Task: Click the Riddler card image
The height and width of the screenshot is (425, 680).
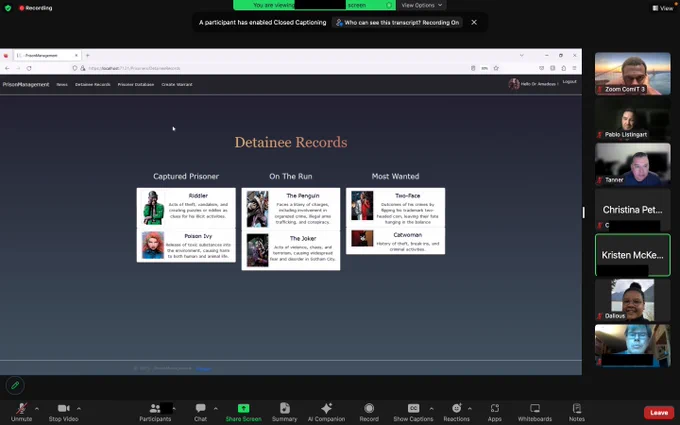Action: pyautogui.click(x=154, y=208)
